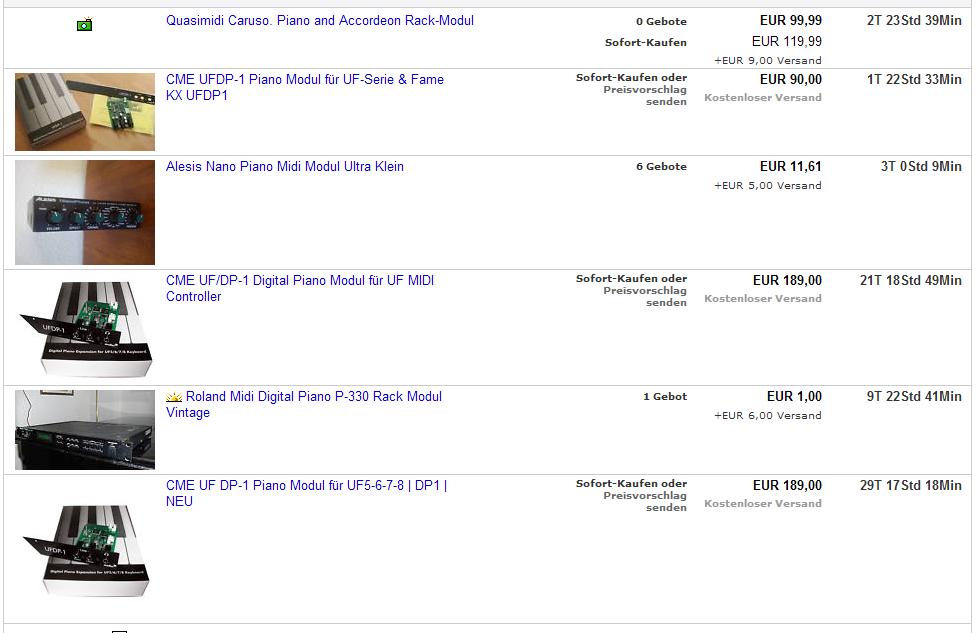Click the piano keys and circuit board photo thumbnail

click(x=85, y=112)
